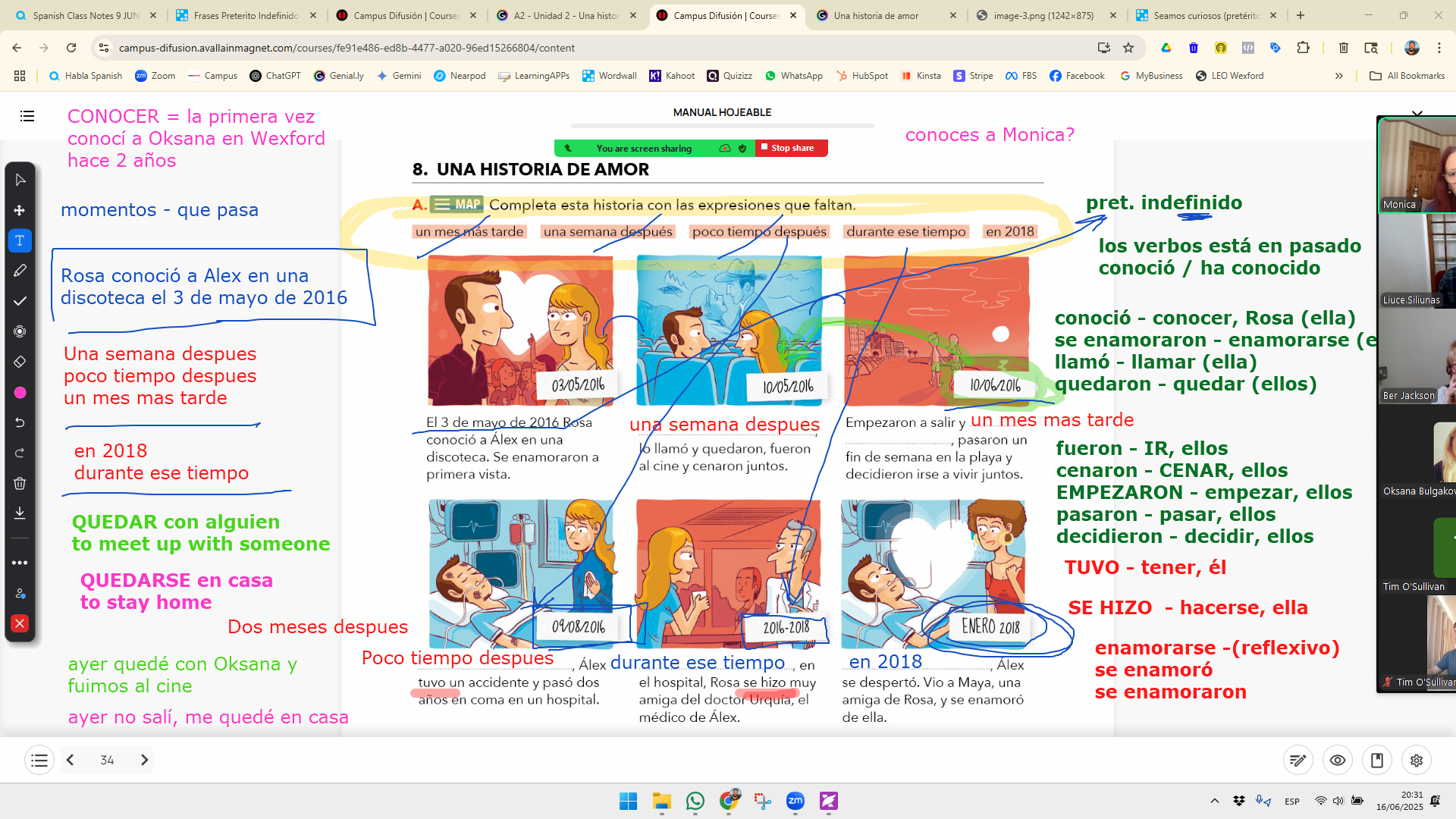The width and height of the screenshot is (1456, 819).
Task: Switch to image-3.png tab
Action: point(1046,15)
